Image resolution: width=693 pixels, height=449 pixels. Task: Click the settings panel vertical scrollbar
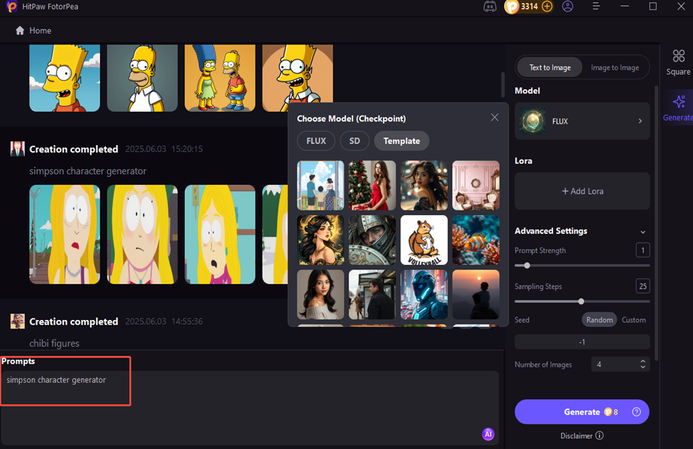click(x=656, y=223)
